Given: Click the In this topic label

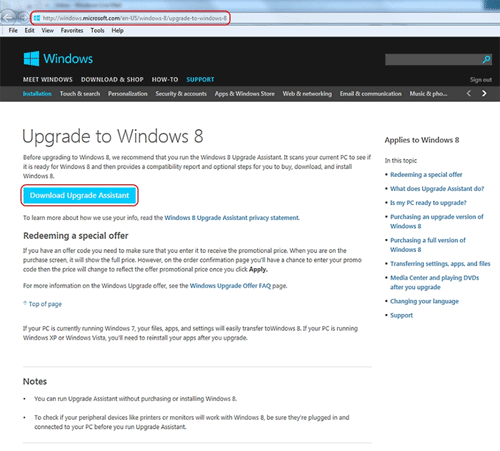Looking at the screenshot, I should pyautogui.click(x=401, y=160).
